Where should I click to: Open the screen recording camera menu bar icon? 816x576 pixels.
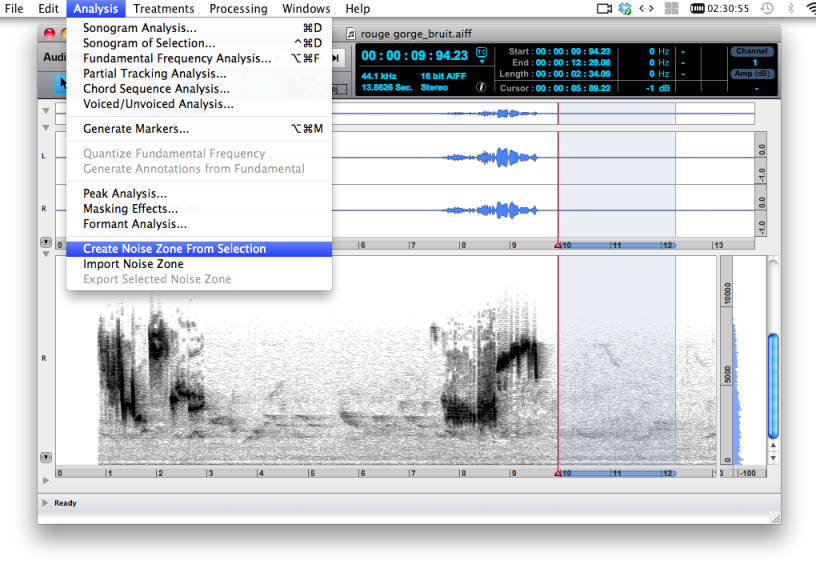[x=604, y=8]
